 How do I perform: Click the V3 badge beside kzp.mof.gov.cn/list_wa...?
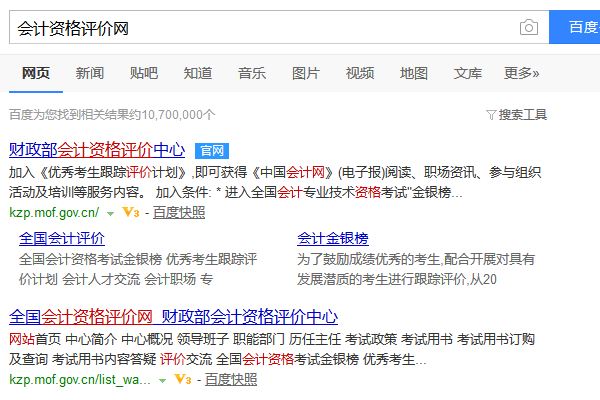coord(183,379)
